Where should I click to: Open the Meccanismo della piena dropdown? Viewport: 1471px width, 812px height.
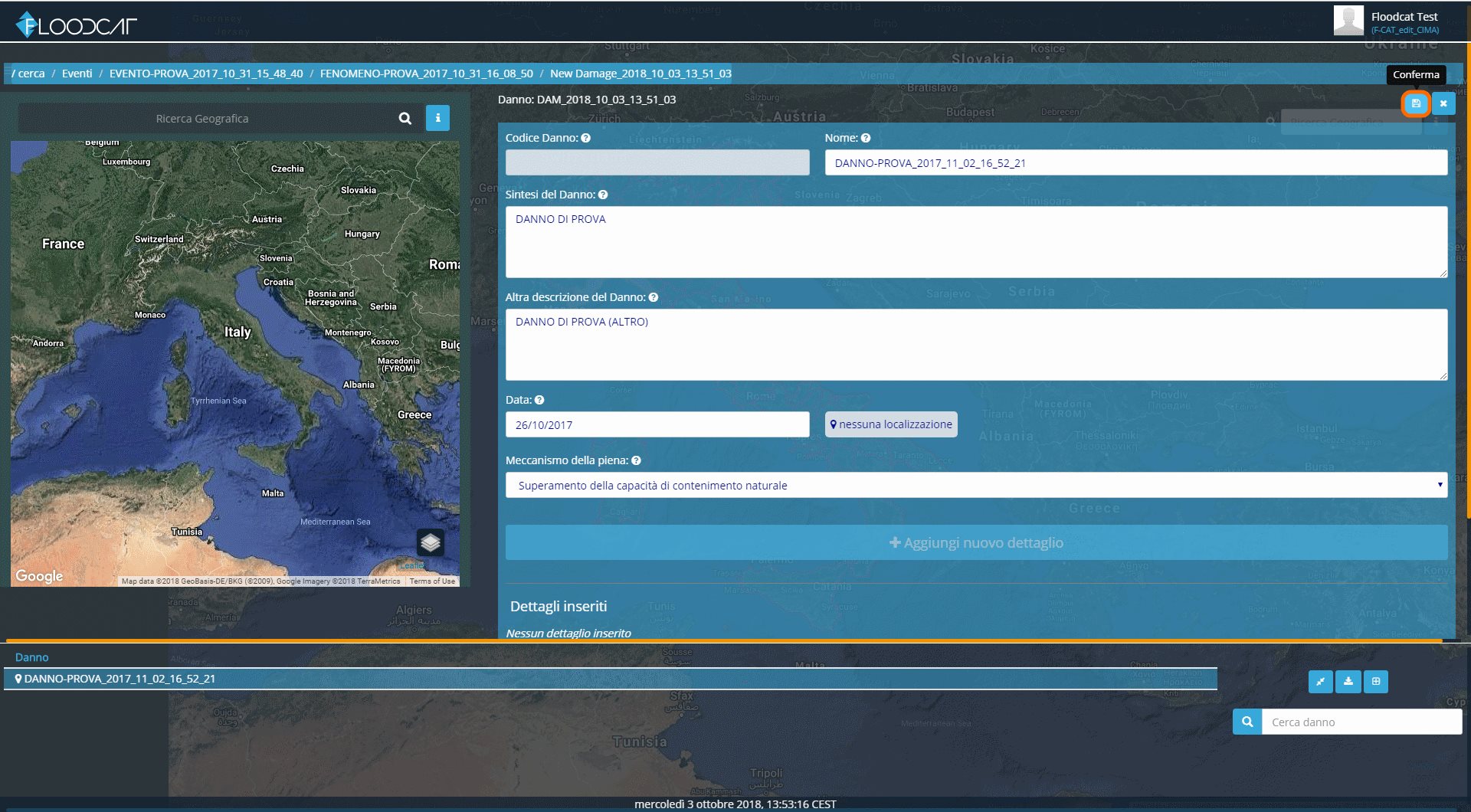pyautogui.click(x=976, y=485)
